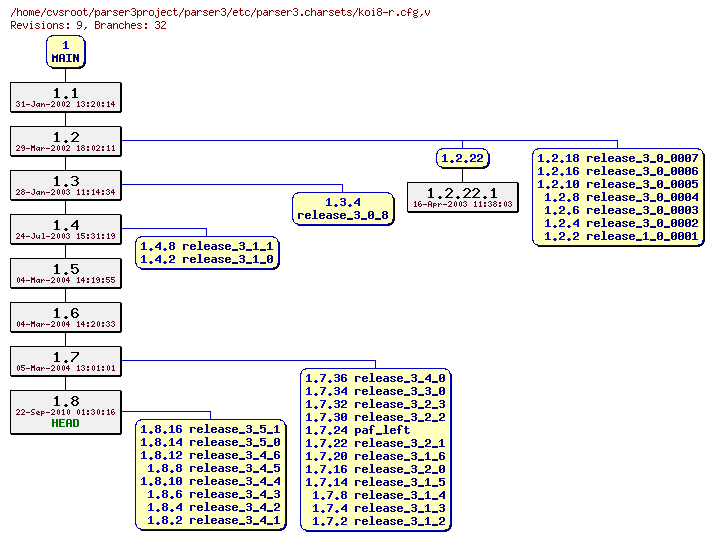The width and height of the screenshot is (713, 540).
Task: Click 1.7.34 release_3_3_0 entry
Action: pos(376,391)
